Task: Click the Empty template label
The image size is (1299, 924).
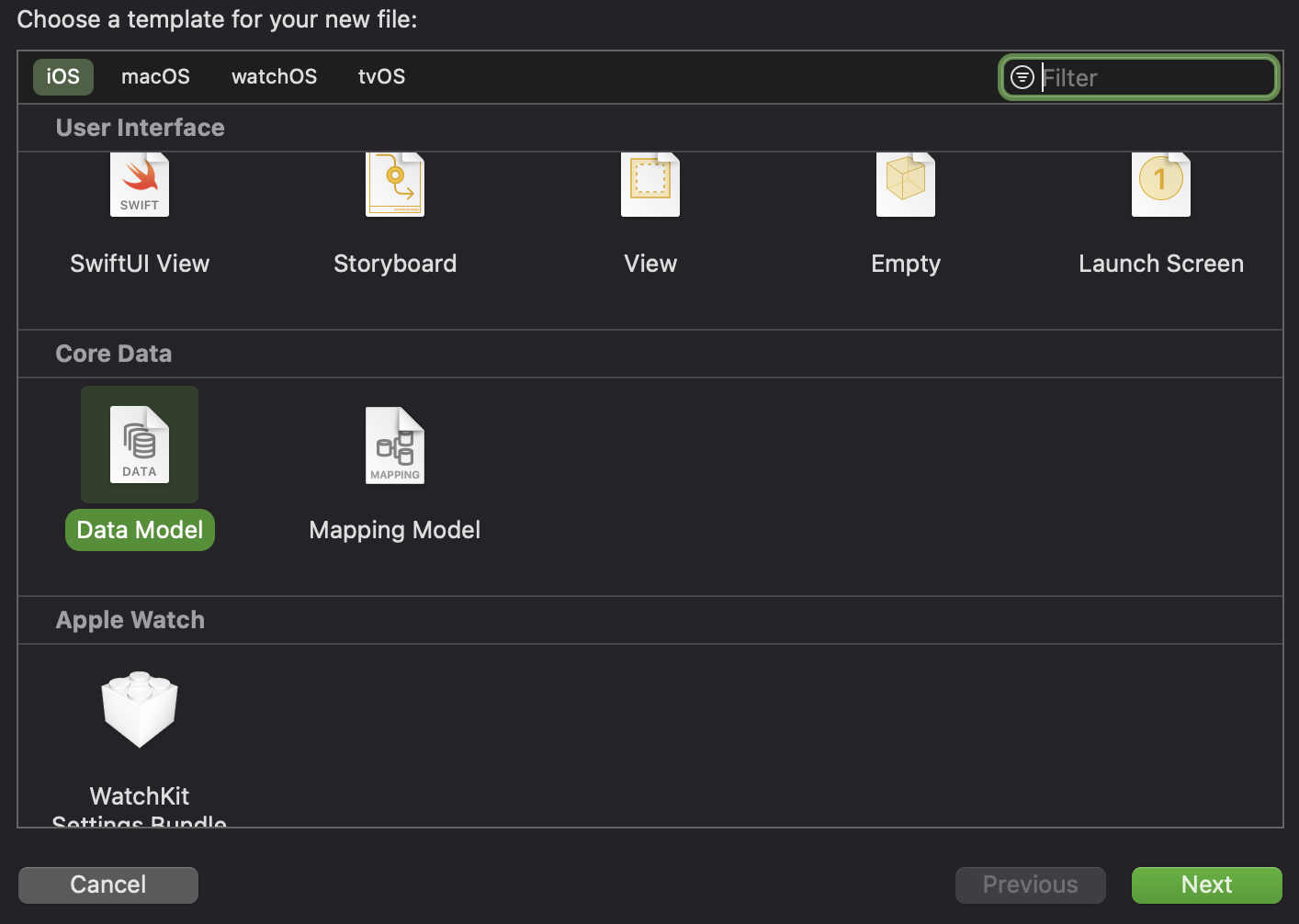Action: coord(906,264)
